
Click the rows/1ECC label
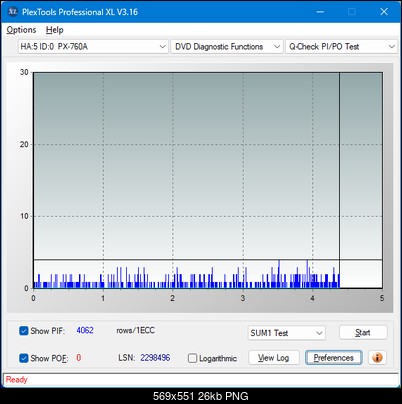pyautogui.click(x=135, y=330)
